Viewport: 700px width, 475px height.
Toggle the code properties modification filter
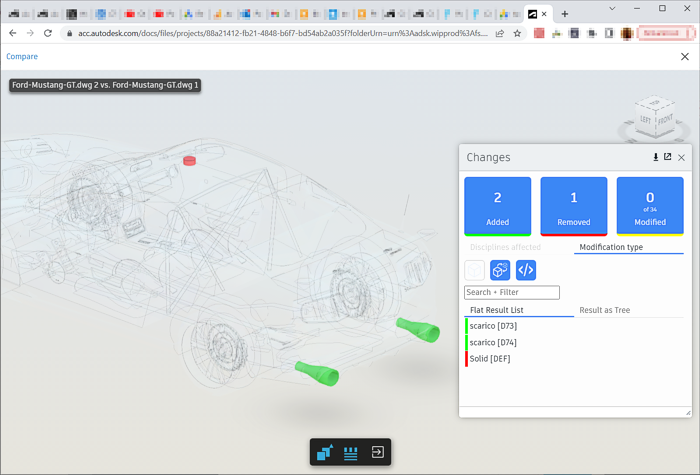coord(526,270)
